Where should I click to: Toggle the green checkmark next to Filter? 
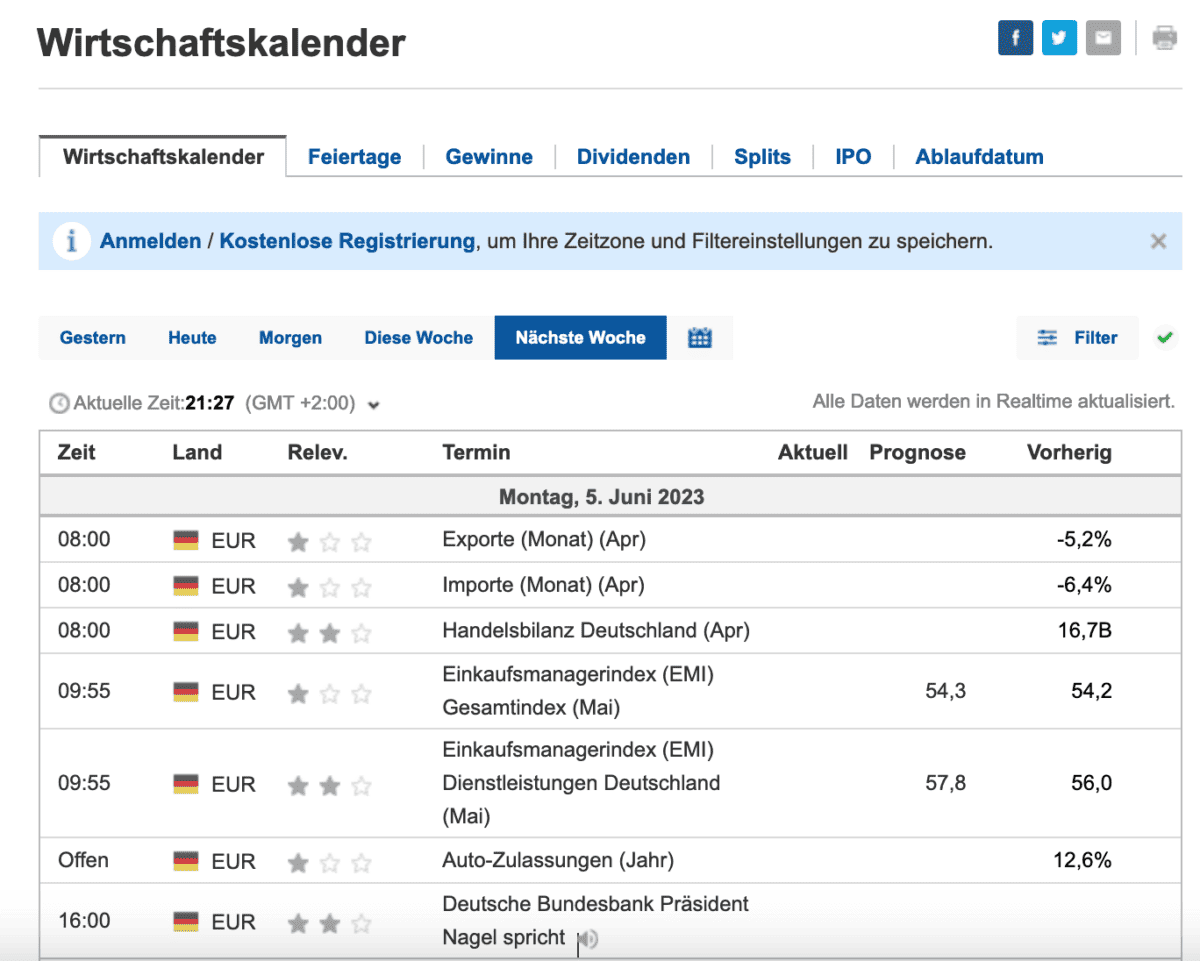tap(1164, 337)
